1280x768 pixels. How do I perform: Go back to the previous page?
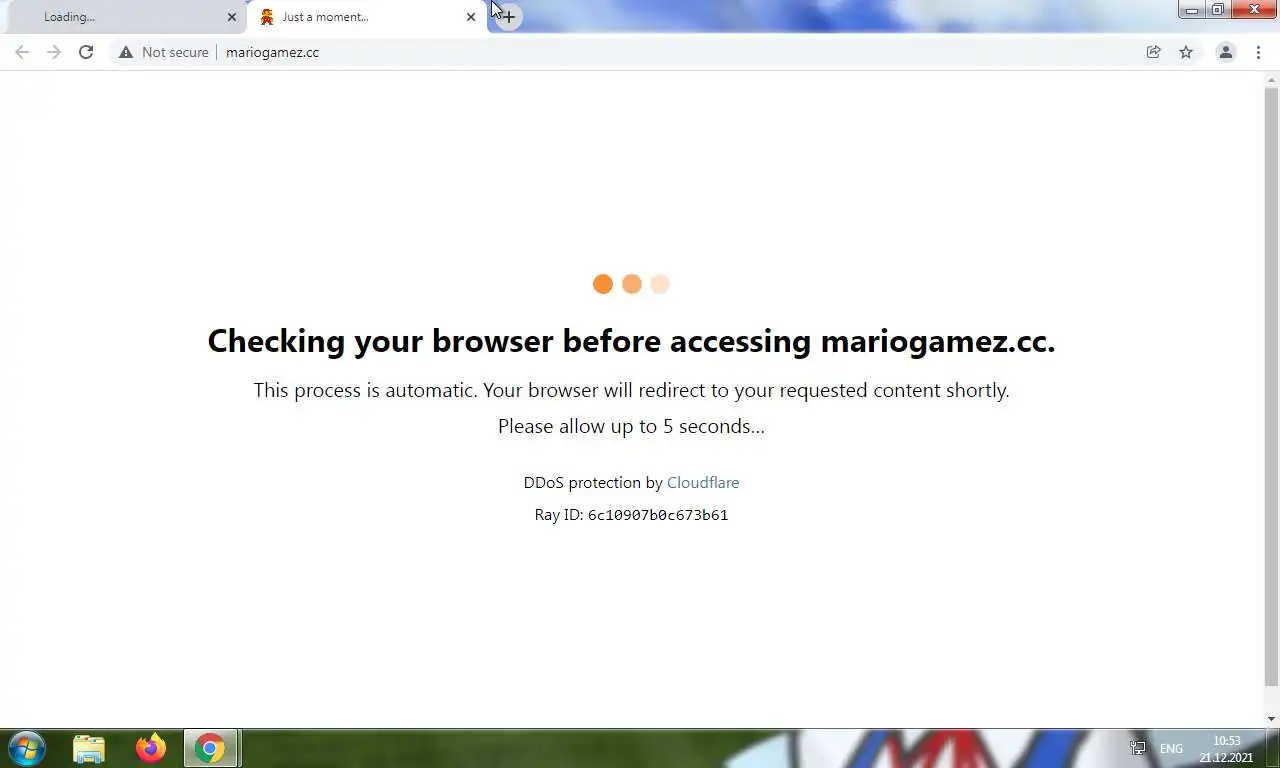pyautogui.click(x=22, y=52)
